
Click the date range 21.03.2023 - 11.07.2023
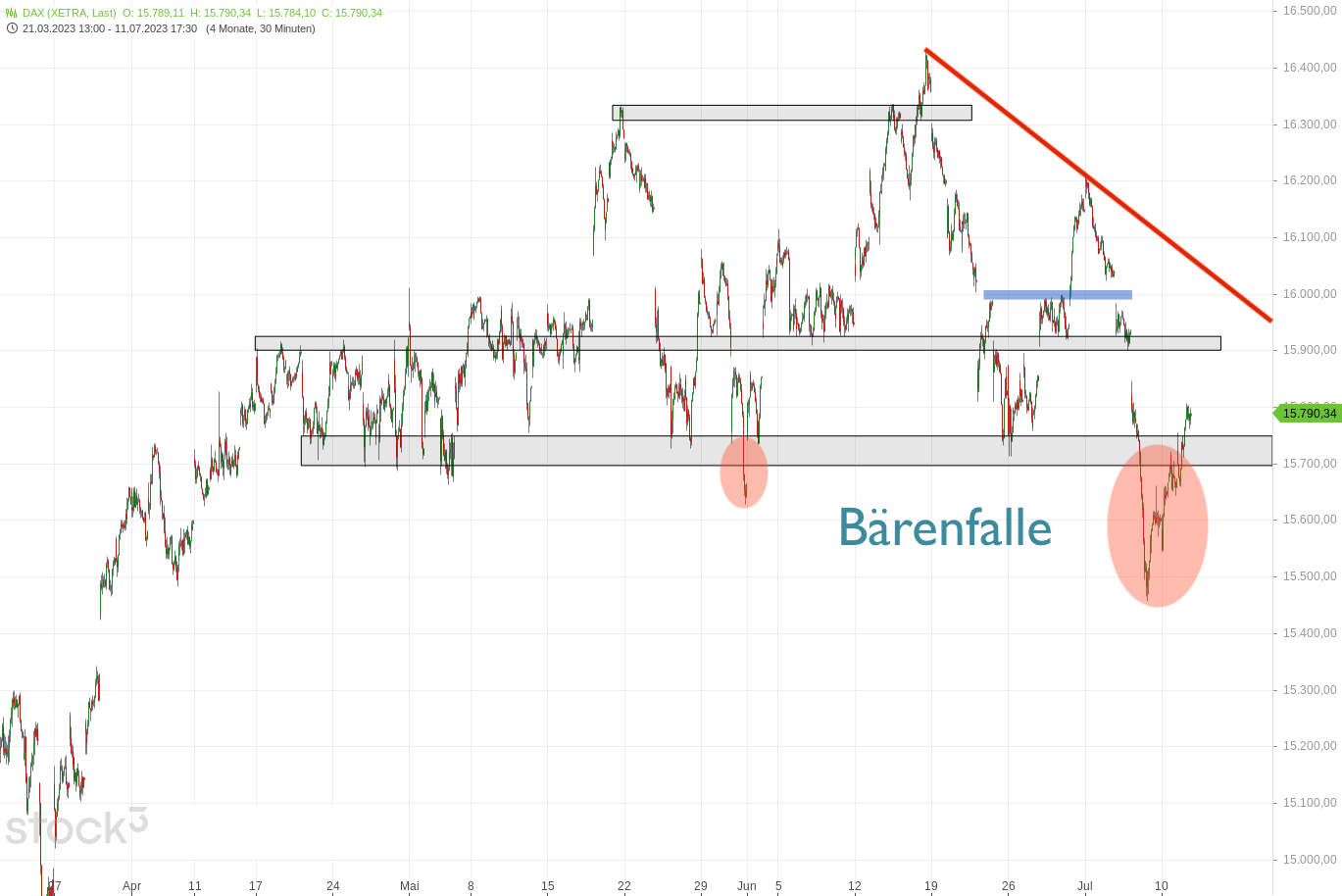[x=110, y=28]
